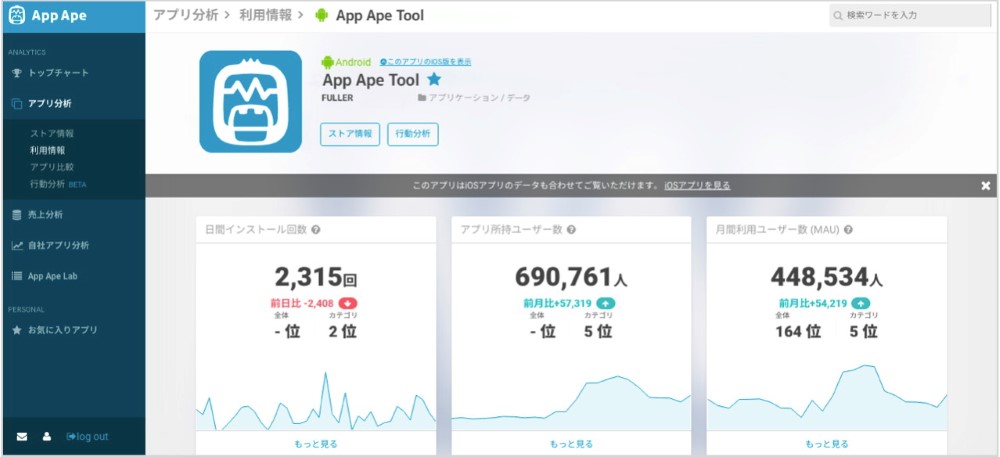The width and height of the screenshot is (1000, 457).
Task: Open App Ape Lab in the sidebar
Action: pyautogui.click(x=45, y=277)
